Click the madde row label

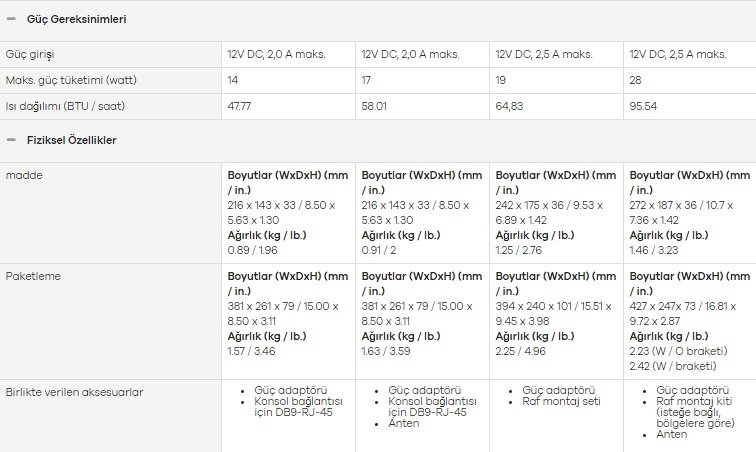coord(24,175)
